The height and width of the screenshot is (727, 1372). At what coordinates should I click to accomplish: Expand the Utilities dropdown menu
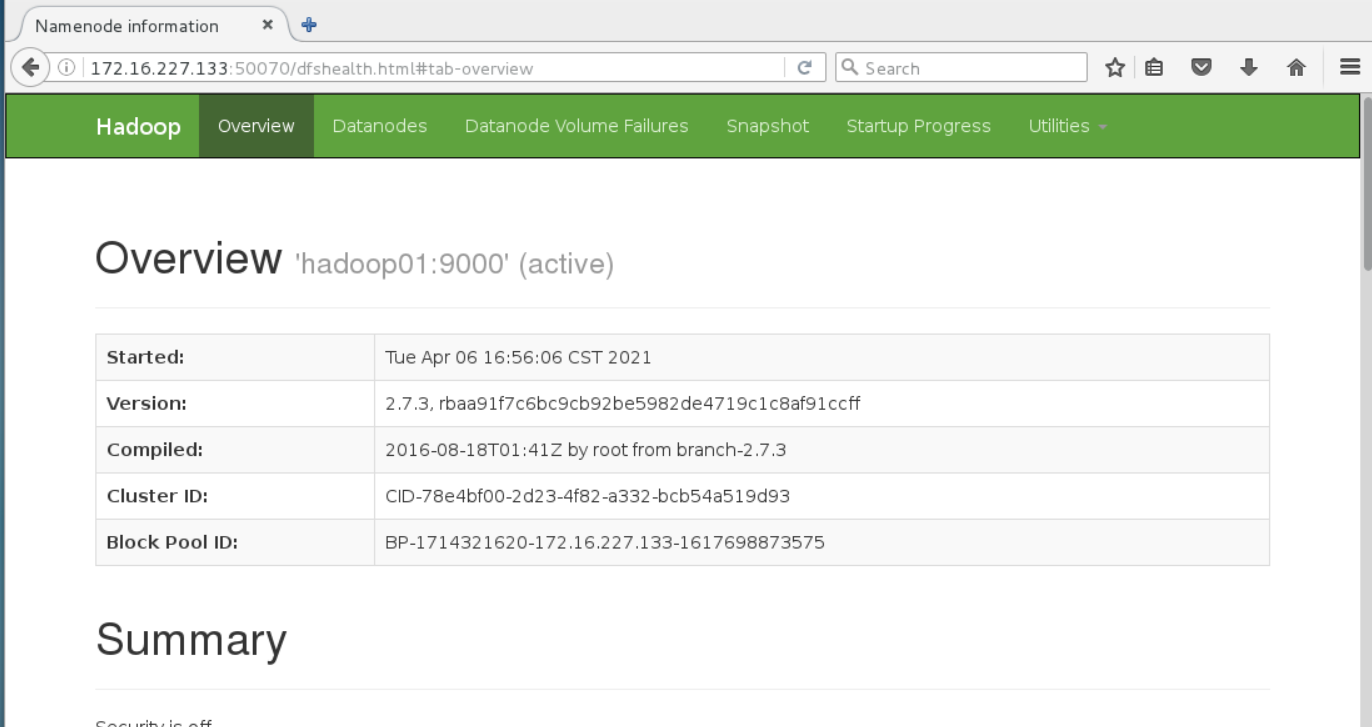click(1068, 126)
